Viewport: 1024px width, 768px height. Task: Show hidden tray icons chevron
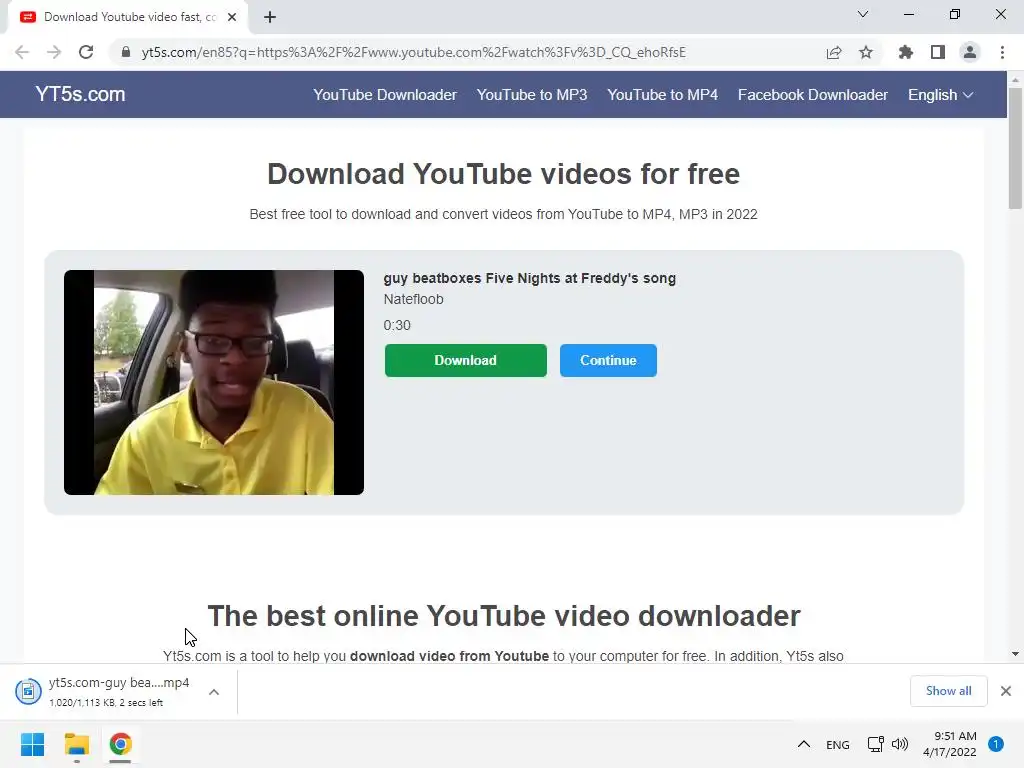click(804, 744)
